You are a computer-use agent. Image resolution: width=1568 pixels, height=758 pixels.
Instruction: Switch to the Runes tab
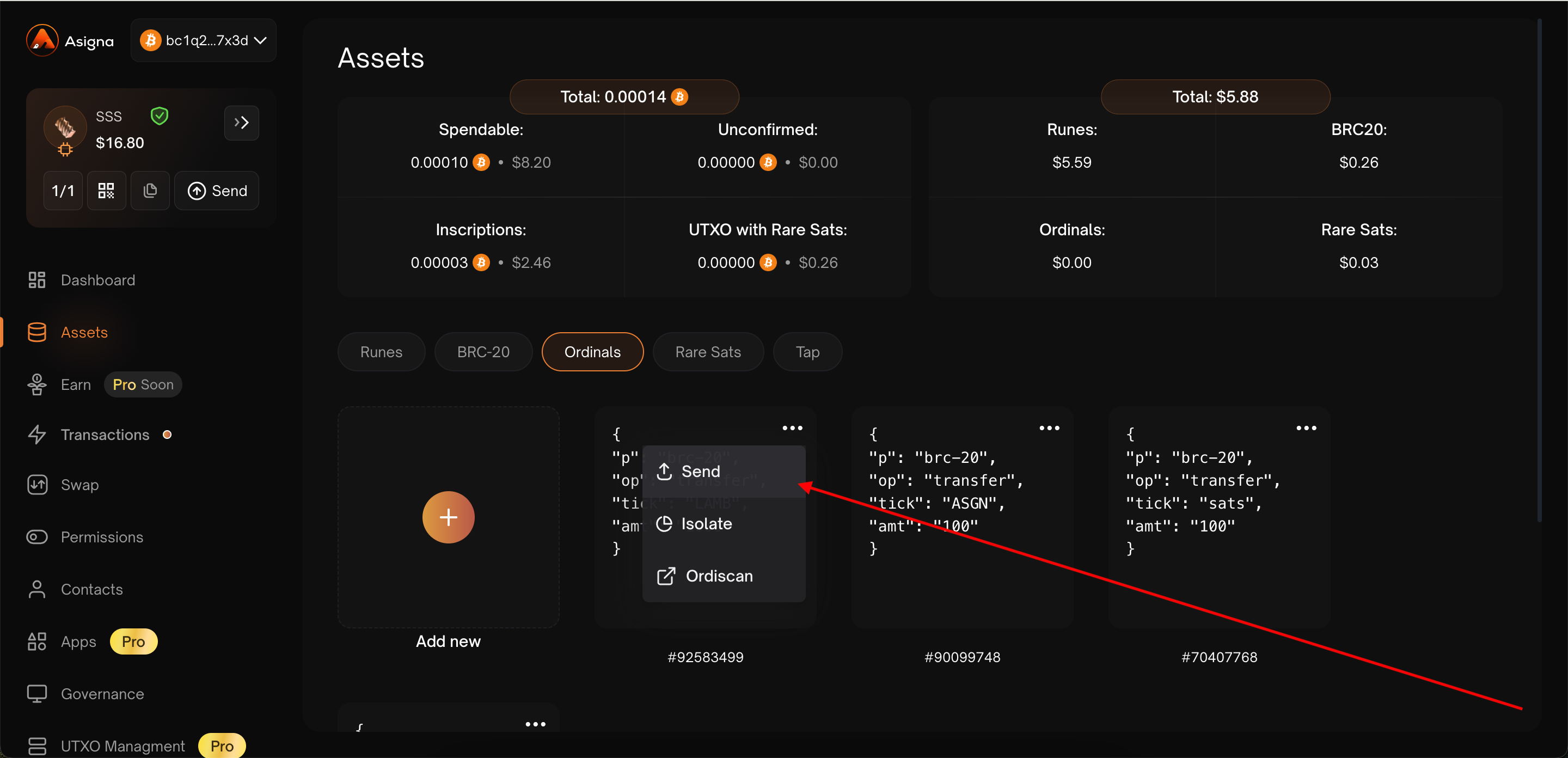click(381, 352)
